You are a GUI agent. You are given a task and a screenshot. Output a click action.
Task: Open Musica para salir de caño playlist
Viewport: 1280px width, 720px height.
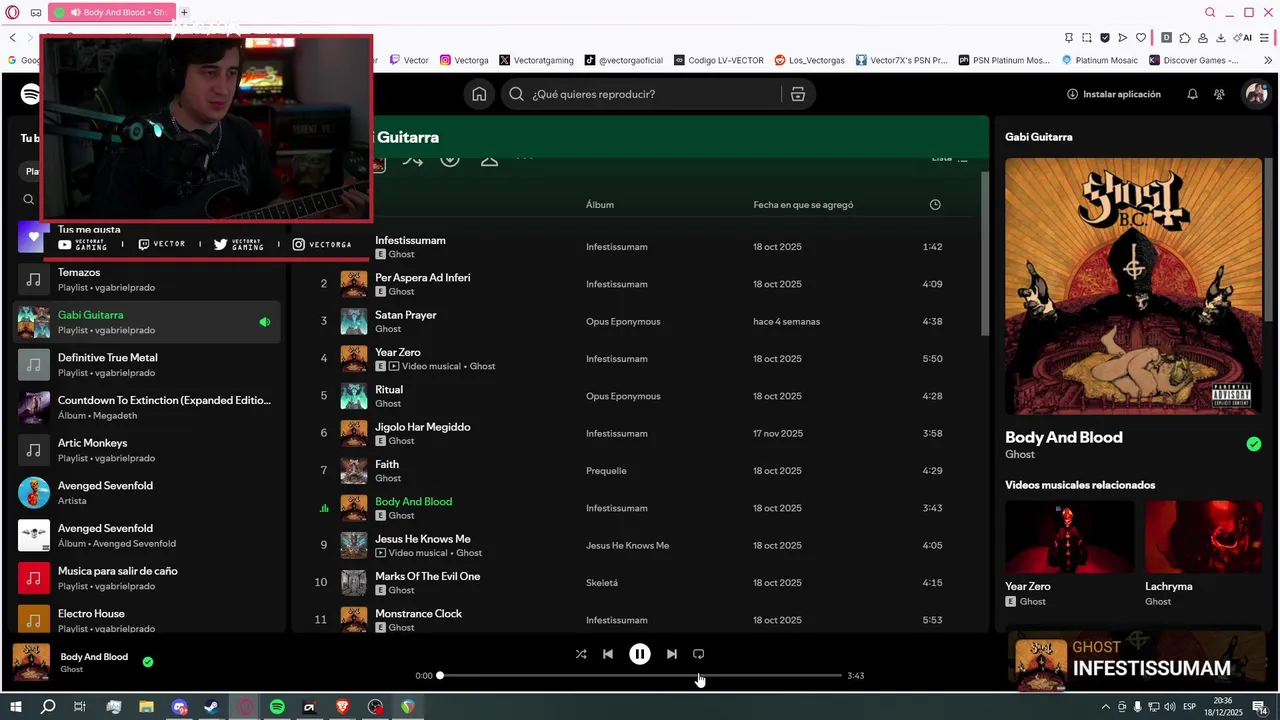pos(147,578)
